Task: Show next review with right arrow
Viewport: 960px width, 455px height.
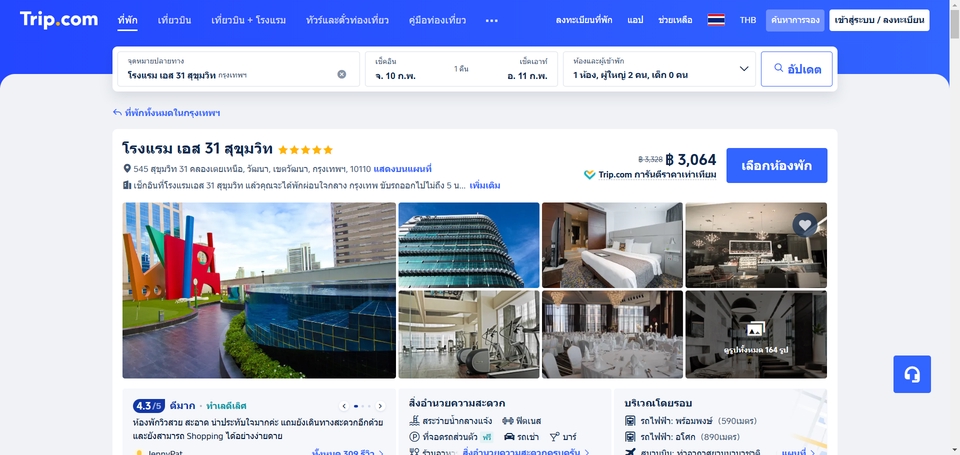Action: point(380,406)
